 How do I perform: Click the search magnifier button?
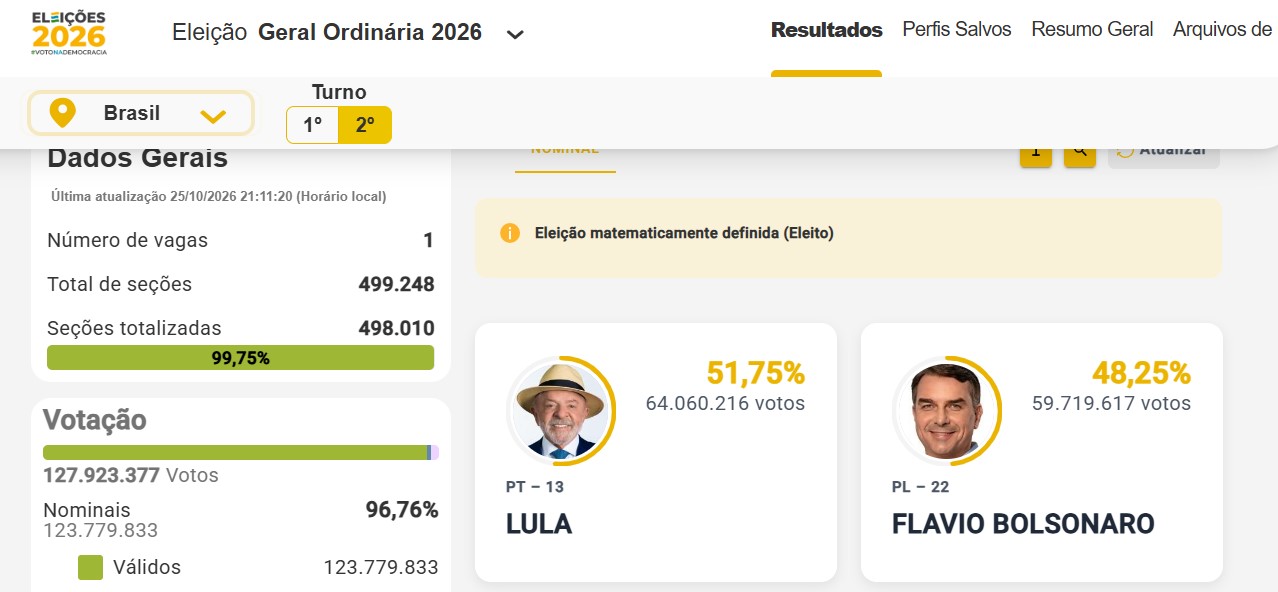coord(1080,151)
